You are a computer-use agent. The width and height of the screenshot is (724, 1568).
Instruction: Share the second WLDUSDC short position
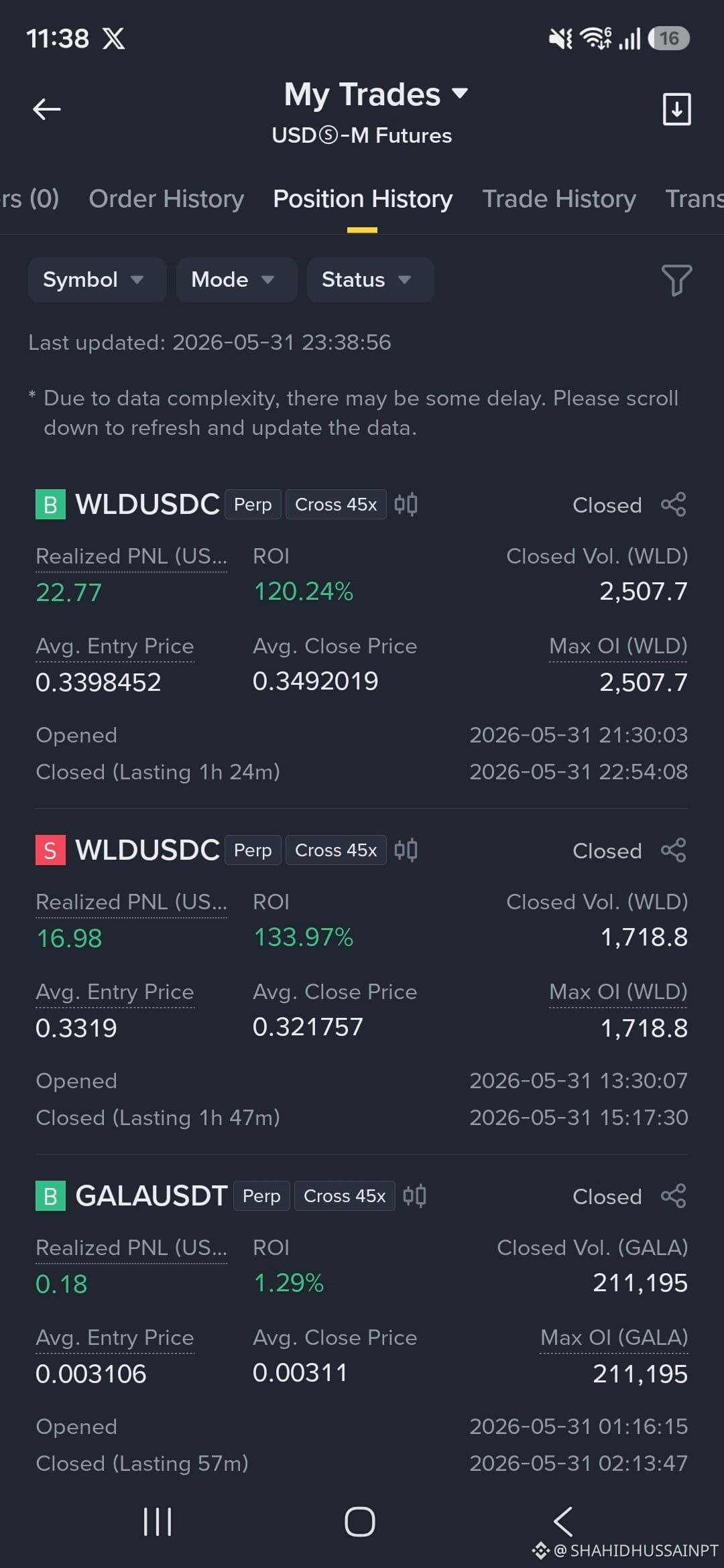(x=673, y=850)
